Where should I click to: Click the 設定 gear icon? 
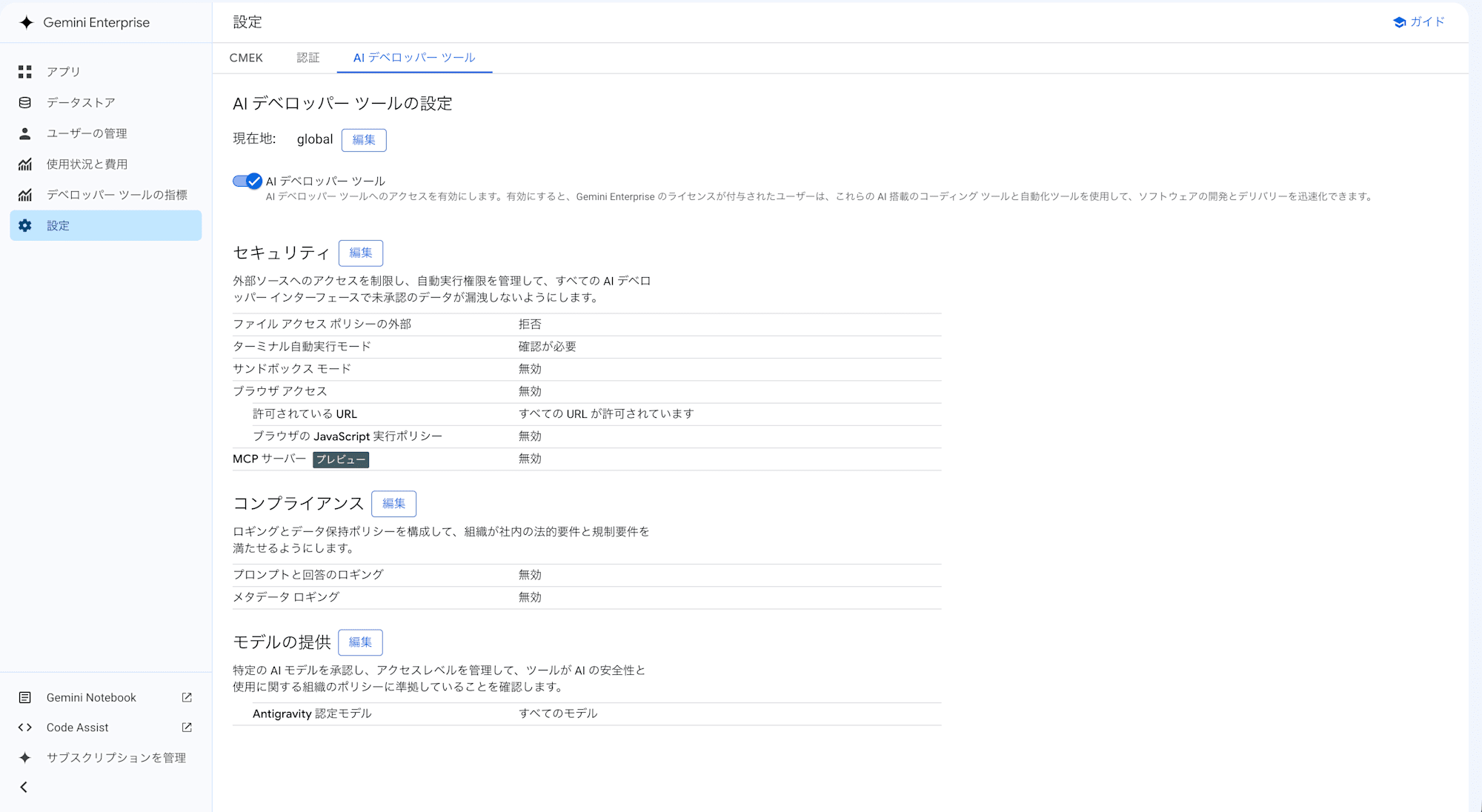pos(25,226)
